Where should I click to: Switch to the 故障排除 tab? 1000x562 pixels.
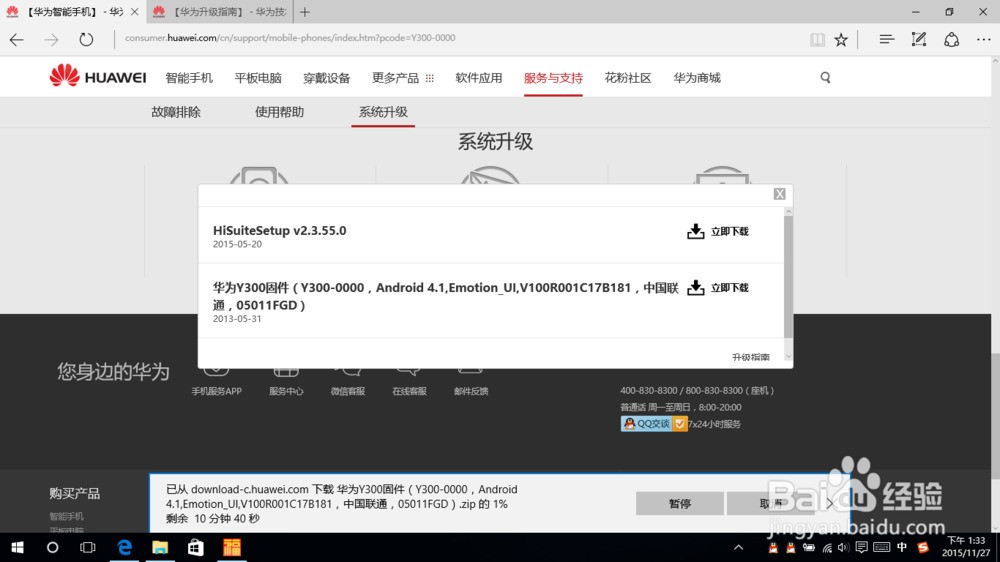coord(176,112)
